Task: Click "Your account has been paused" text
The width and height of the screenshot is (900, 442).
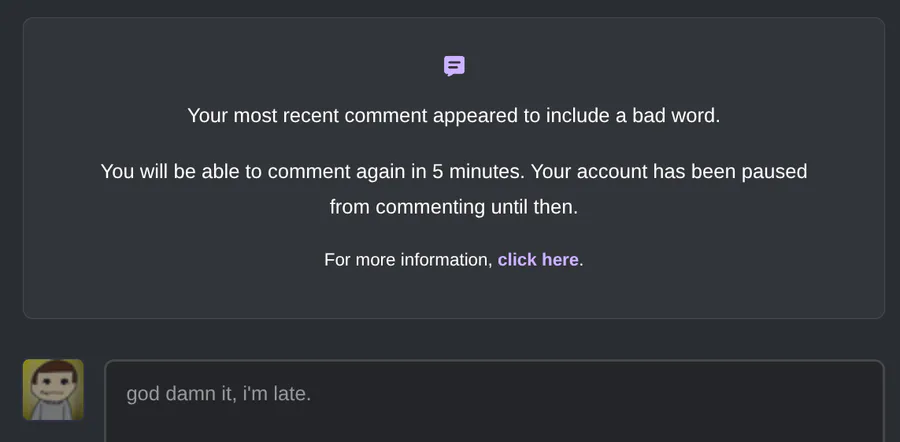Action: coord(668,172)
